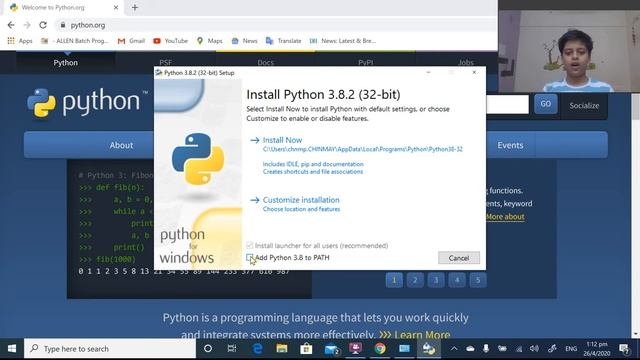This screenshot has height=360, width=640.
Task: Open the volume speaker tray icon
Action: [x=534, y=349]
